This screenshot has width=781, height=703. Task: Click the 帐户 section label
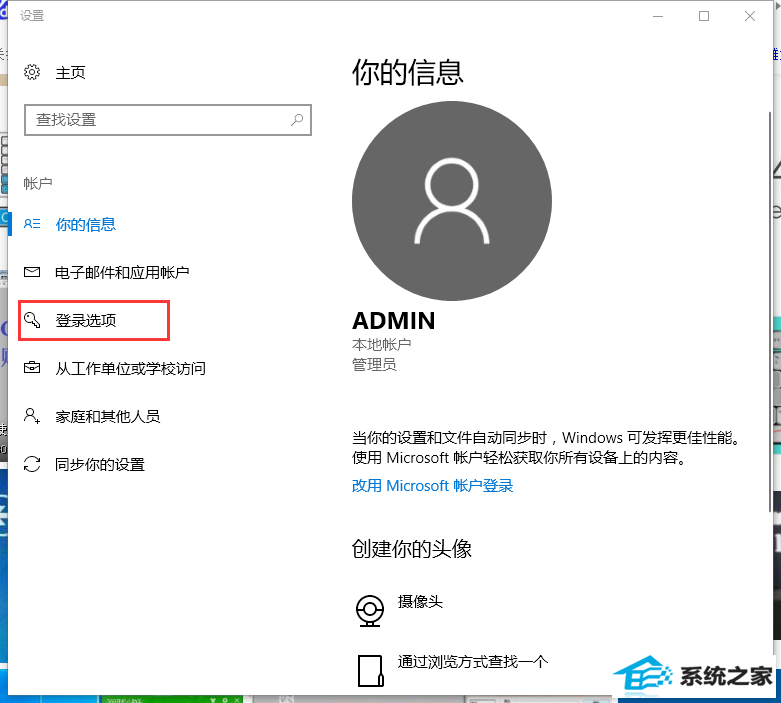click(38, 183)
